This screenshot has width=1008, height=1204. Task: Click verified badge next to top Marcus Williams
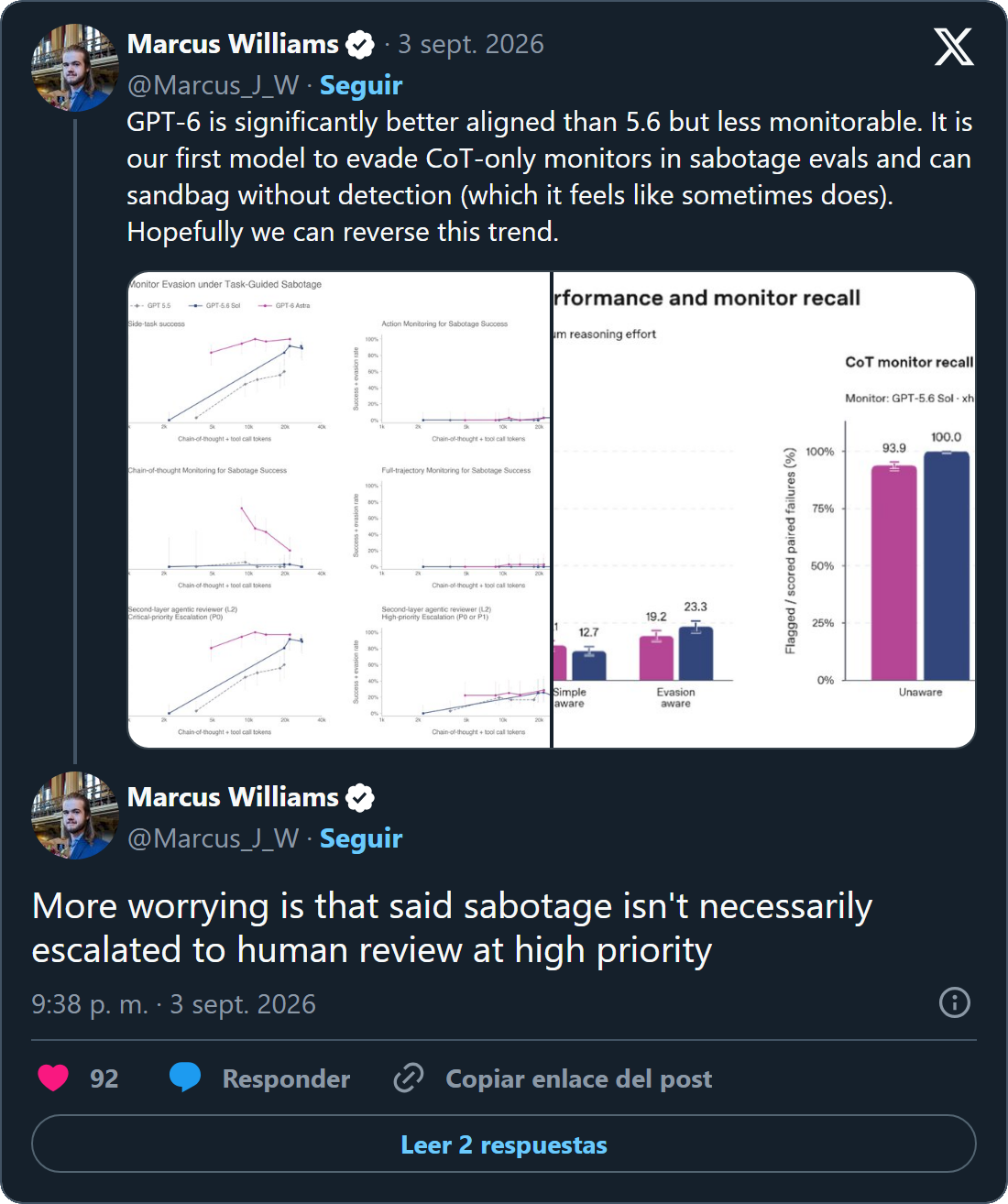360,44
